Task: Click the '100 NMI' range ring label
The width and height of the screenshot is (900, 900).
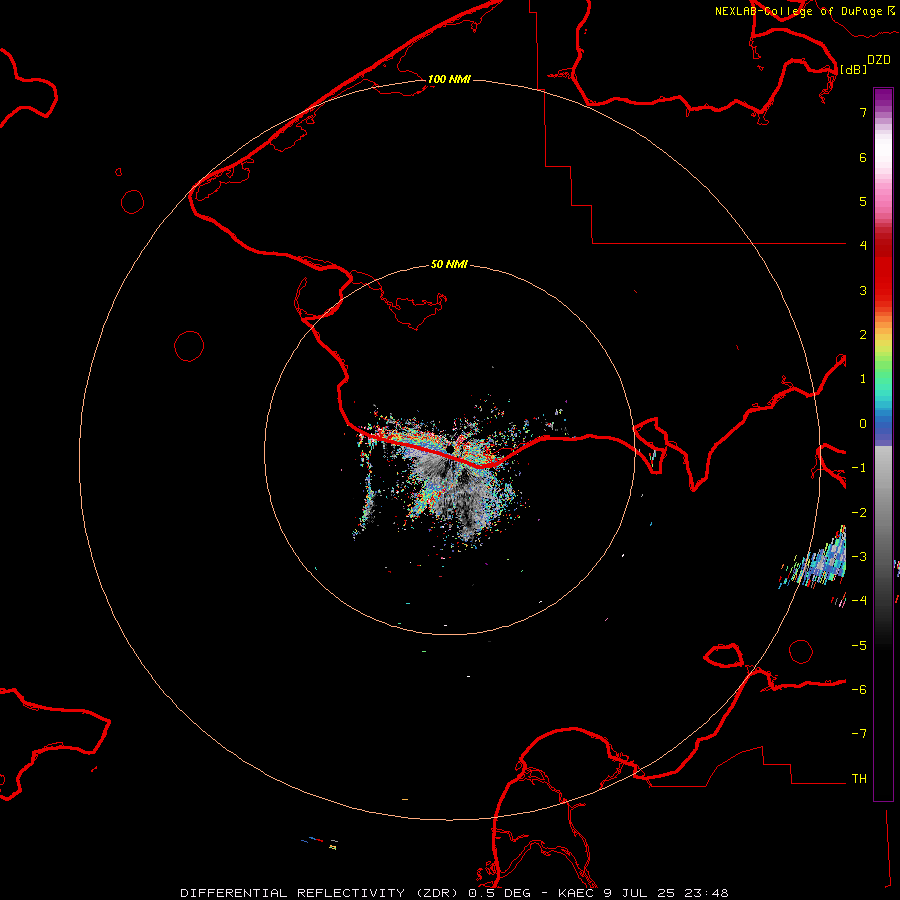Action: 449,79
